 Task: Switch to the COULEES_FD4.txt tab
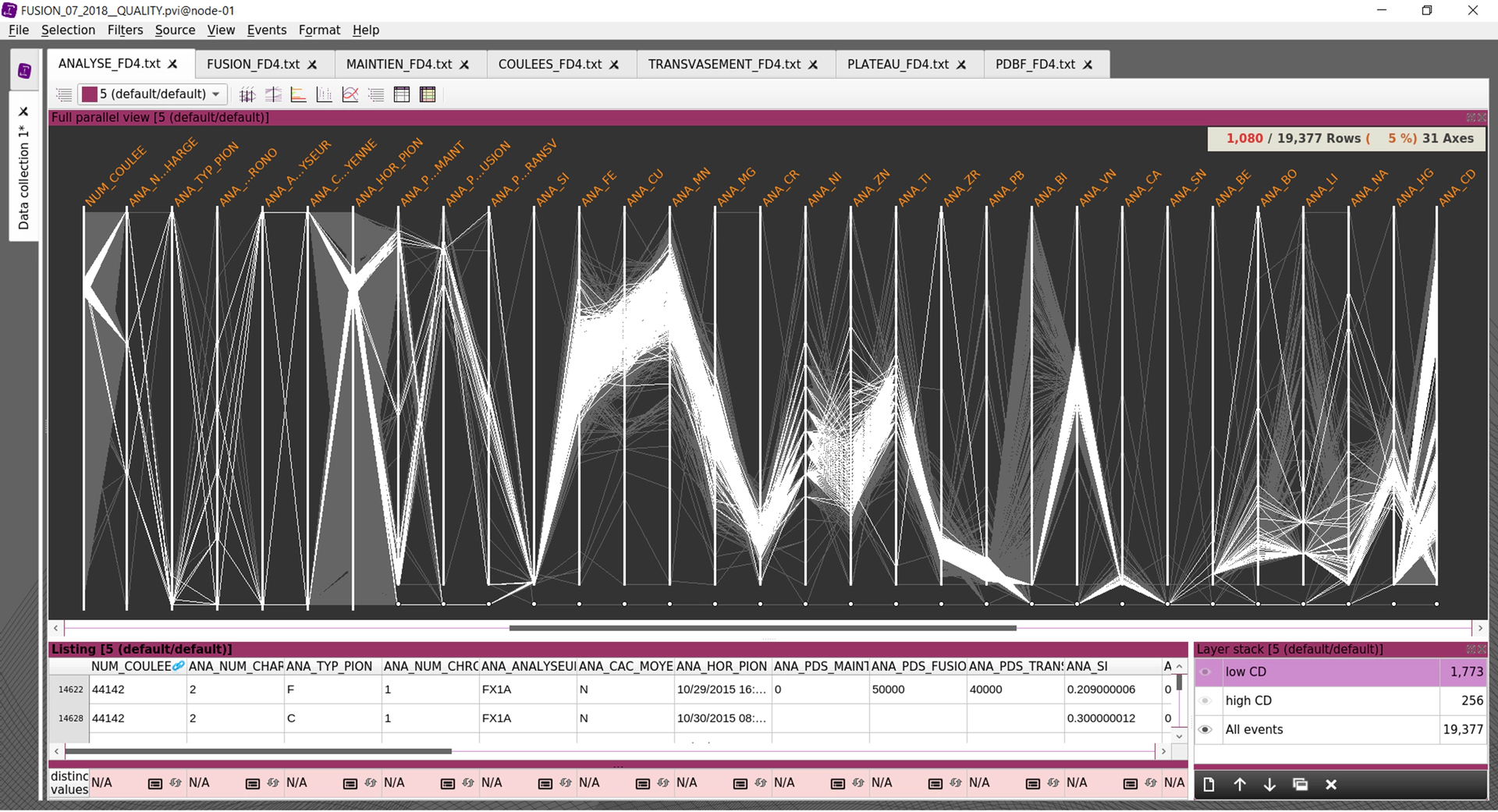pyautogui.click(x=549, y=64)
